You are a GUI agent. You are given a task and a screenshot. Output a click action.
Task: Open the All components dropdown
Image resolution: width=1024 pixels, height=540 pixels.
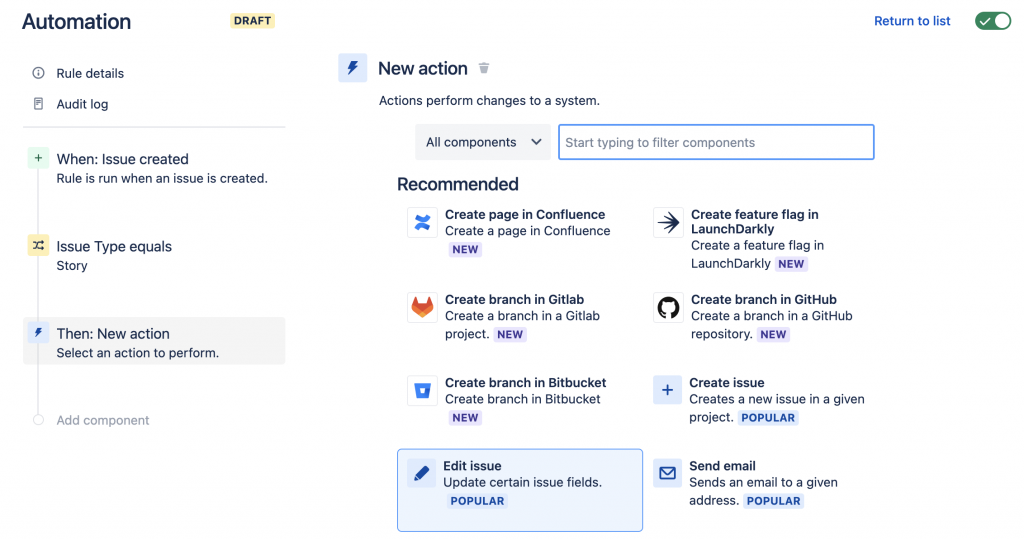tap(483, 142)
